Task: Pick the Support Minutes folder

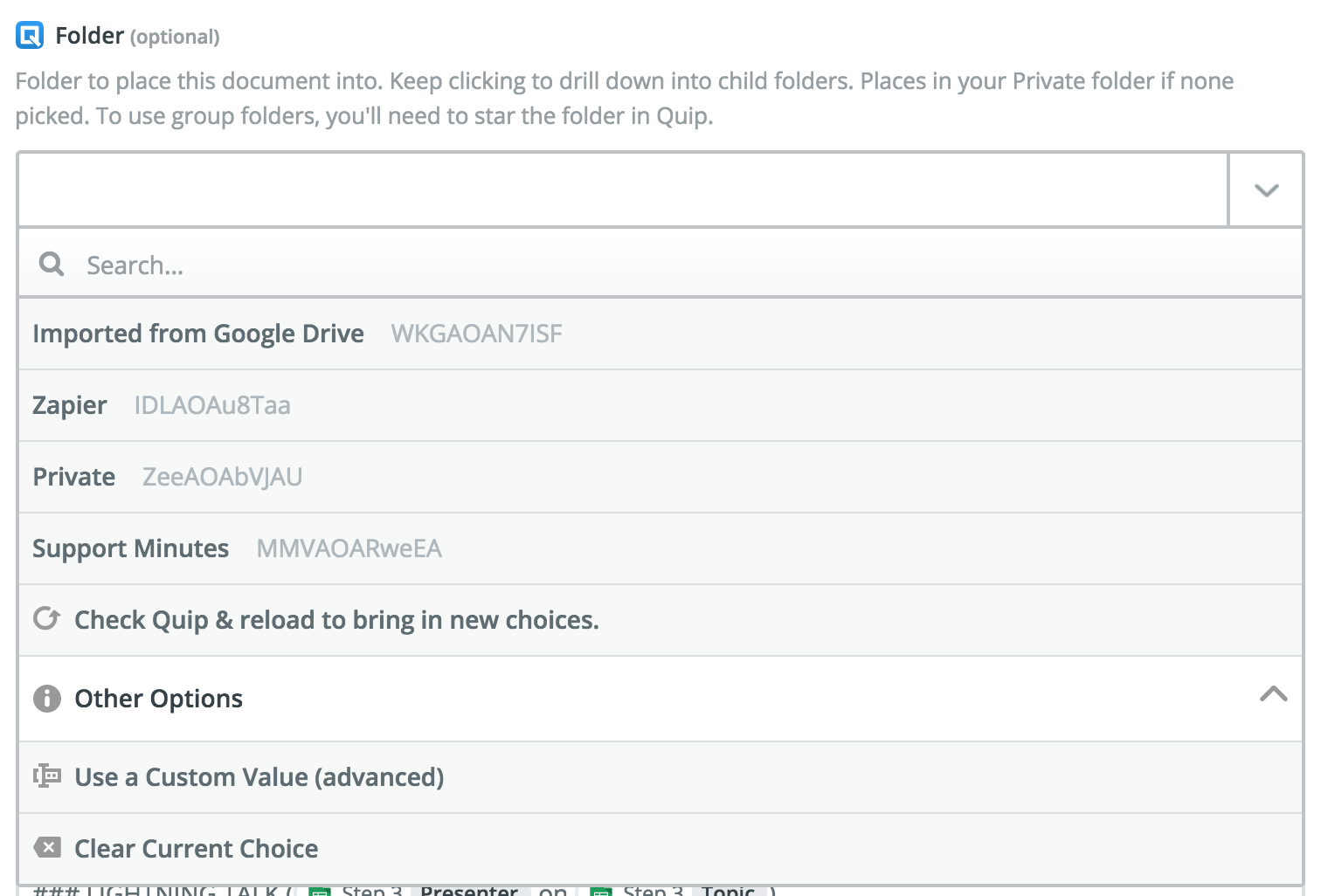Action: pyautogui.click(x=660, y=548)
